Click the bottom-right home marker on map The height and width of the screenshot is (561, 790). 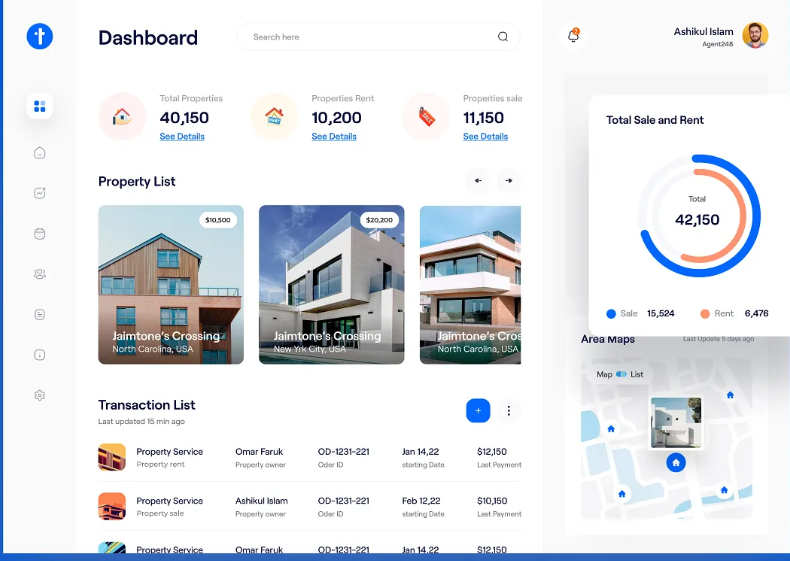[x=724, y=490]
